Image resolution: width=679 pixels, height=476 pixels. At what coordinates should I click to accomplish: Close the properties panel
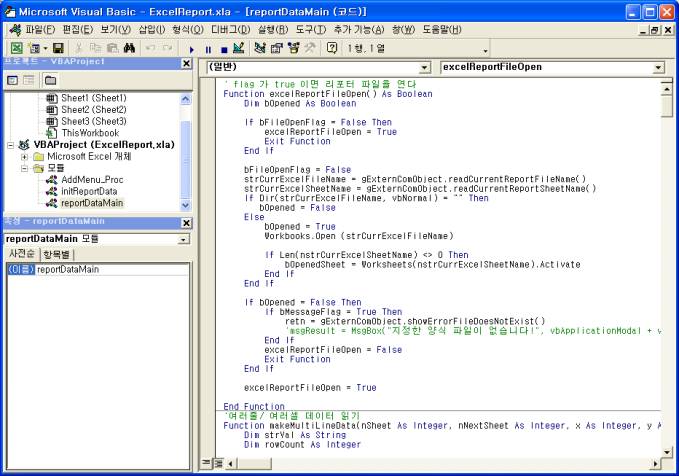coord(186,221)
